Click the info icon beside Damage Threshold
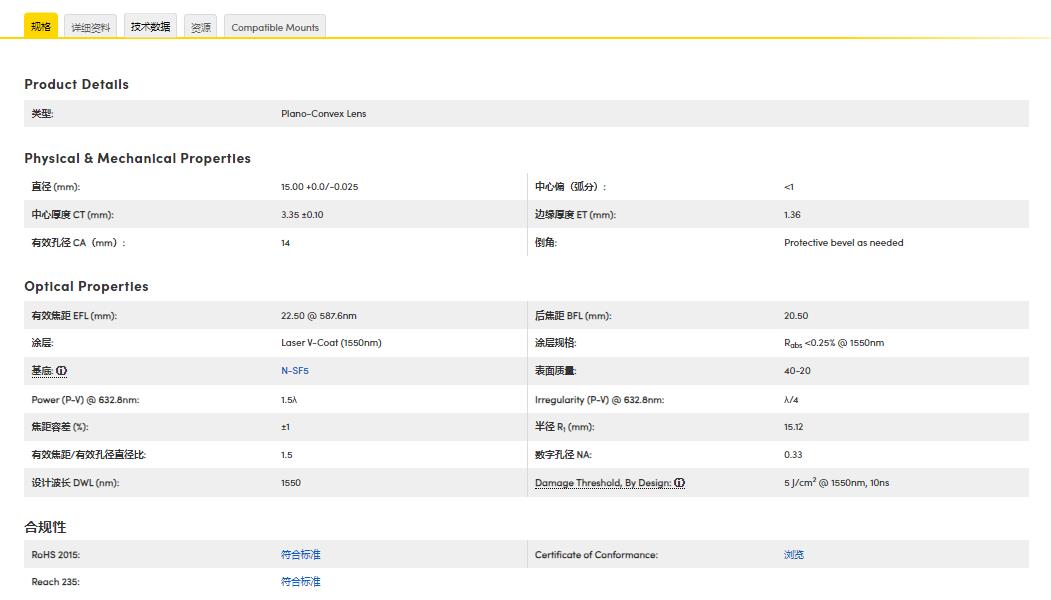 tap(680, 483)
